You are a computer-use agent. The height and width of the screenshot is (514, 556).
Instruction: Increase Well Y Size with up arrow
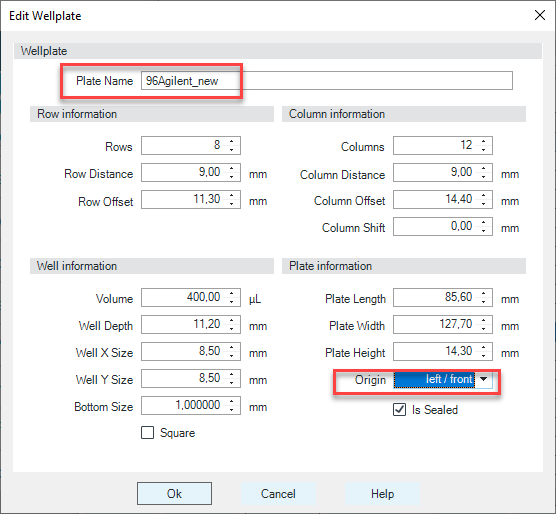coord(232,374)
